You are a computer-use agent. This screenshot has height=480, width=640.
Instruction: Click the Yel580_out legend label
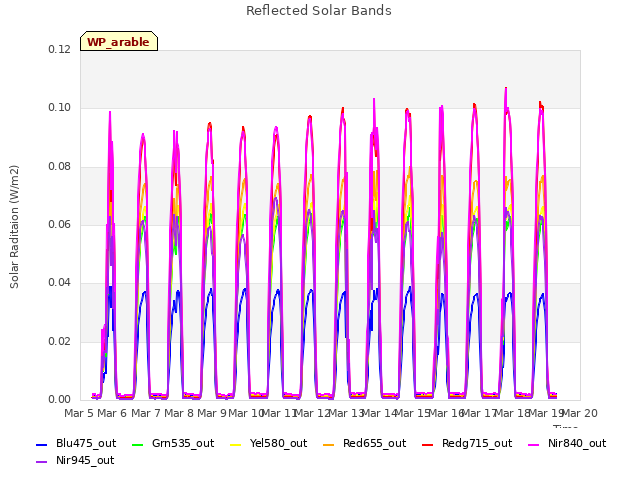[x=278, y=443]
